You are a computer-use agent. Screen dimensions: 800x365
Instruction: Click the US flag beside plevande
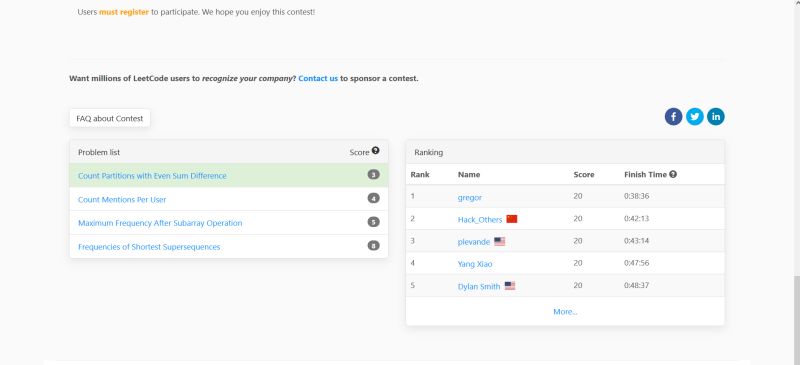[x=499, y=241]
